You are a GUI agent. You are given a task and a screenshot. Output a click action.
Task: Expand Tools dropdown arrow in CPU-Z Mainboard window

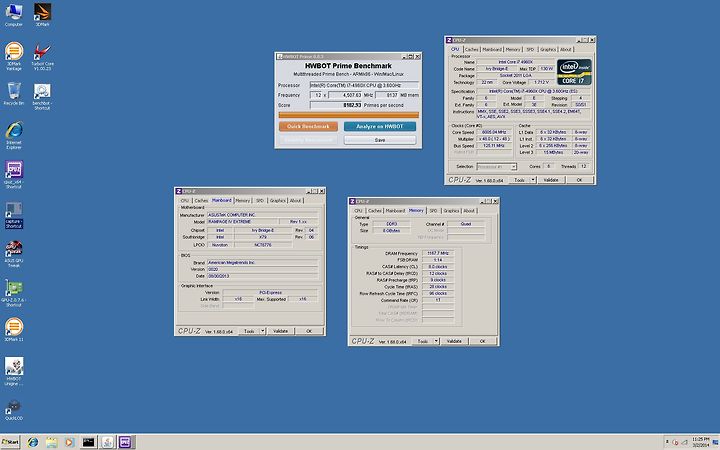point(263,331)
